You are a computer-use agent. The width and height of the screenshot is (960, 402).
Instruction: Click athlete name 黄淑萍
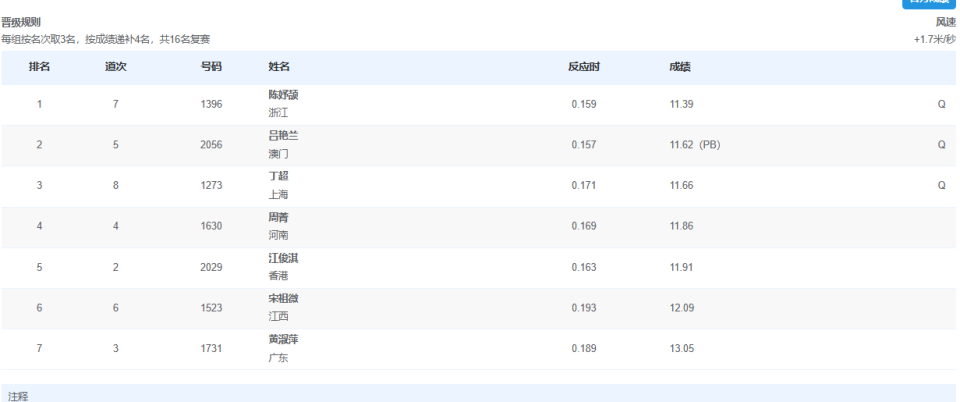(x=284, y=340)
